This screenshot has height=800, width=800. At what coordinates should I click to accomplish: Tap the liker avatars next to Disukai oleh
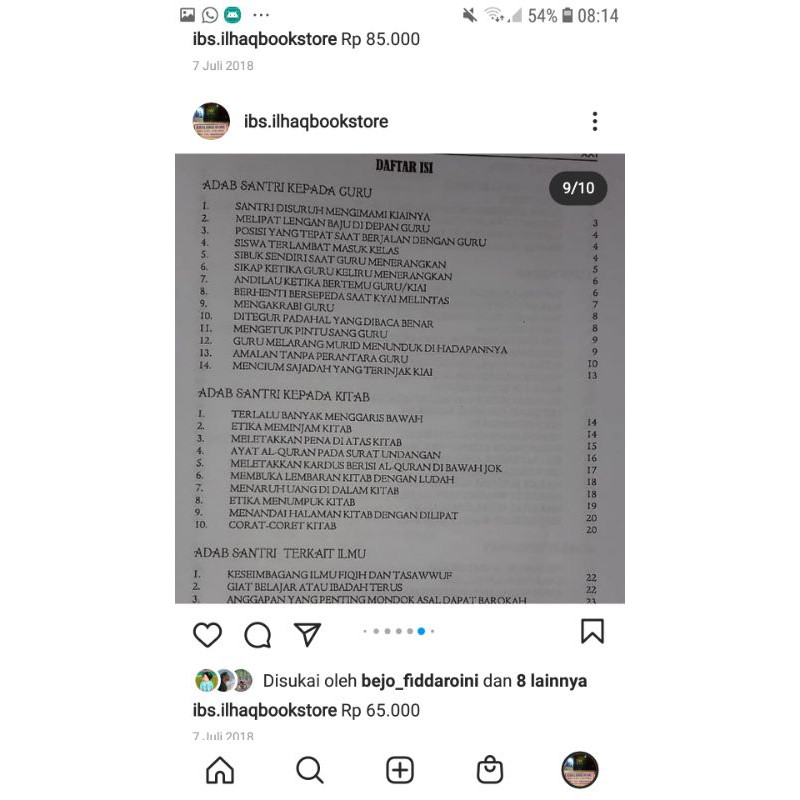pyautogui.click(x=224, y=680)
